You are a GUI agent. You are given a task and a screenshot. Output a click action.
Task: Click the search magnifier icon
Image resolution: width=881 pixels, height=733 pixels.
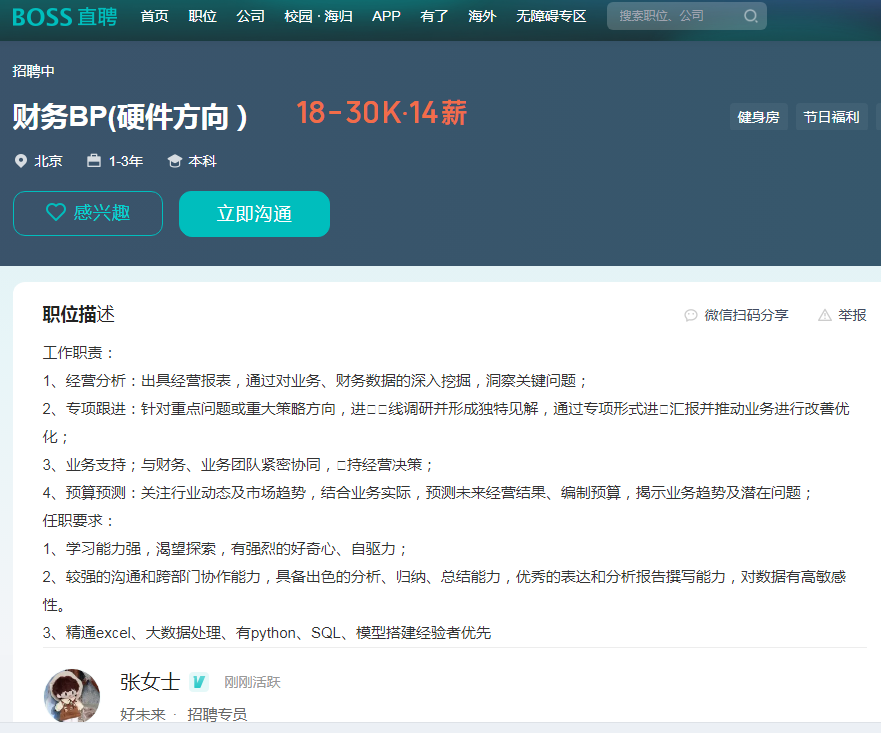[750, 16]
